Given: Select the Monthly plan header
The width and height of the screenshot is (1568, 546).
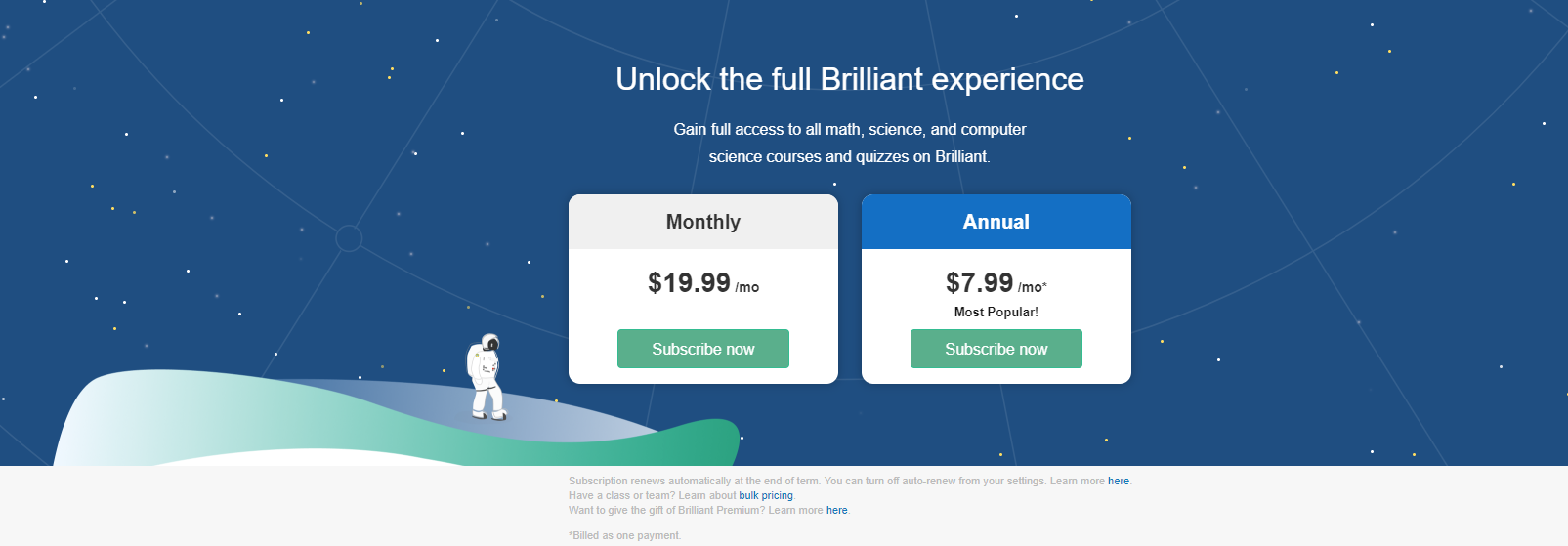Looking at the screenshot, I should 702,222.
